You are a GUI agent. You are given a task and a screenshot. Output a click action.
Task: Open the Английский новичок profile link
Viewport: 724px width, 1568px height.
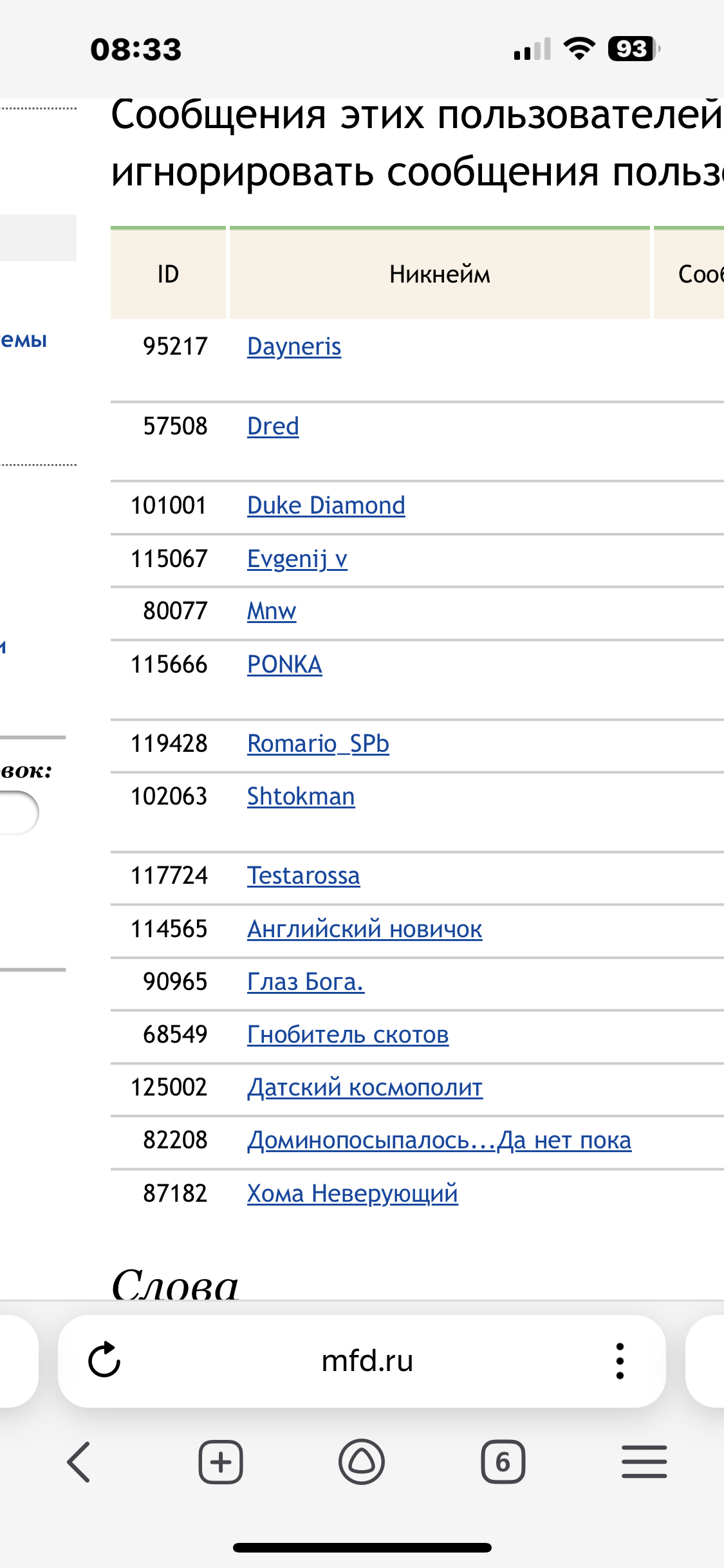click(x=364, y=929)
